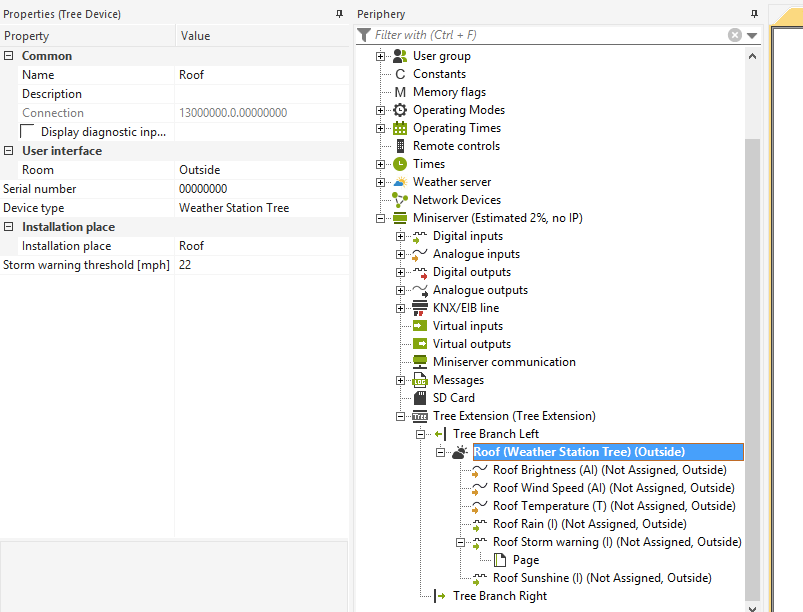Click the Operating Modes gear icon

(x=400, y=110)
